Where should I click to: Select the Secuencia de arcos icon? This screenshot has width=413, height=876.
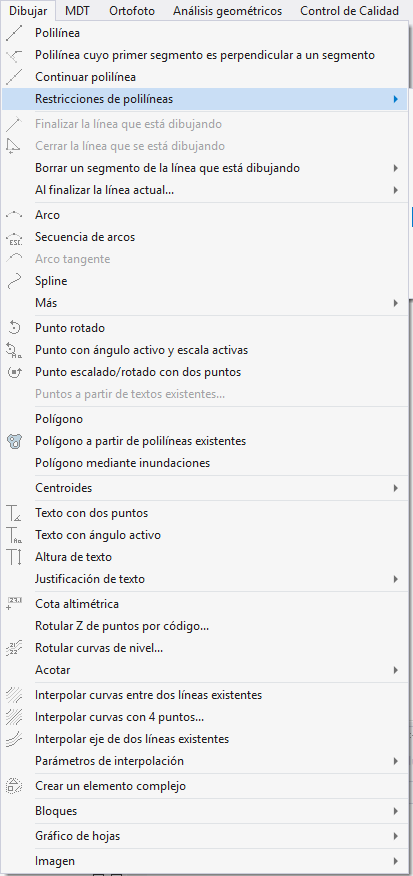pyautogui.click(x=14, y=237)
